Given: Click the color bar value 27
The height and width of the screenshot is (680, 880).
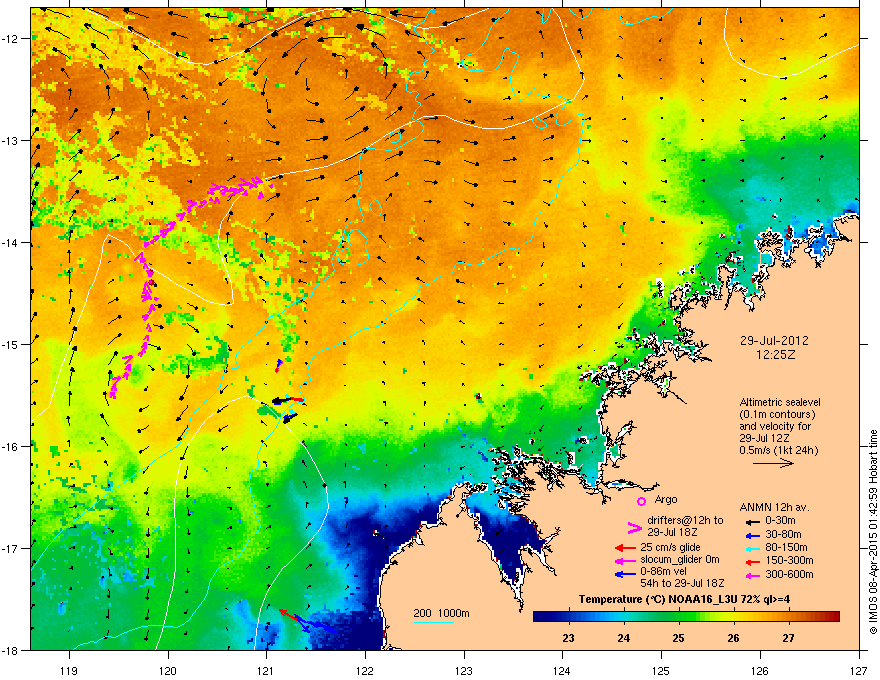Looking at the screenshot, I should [789, 638].
